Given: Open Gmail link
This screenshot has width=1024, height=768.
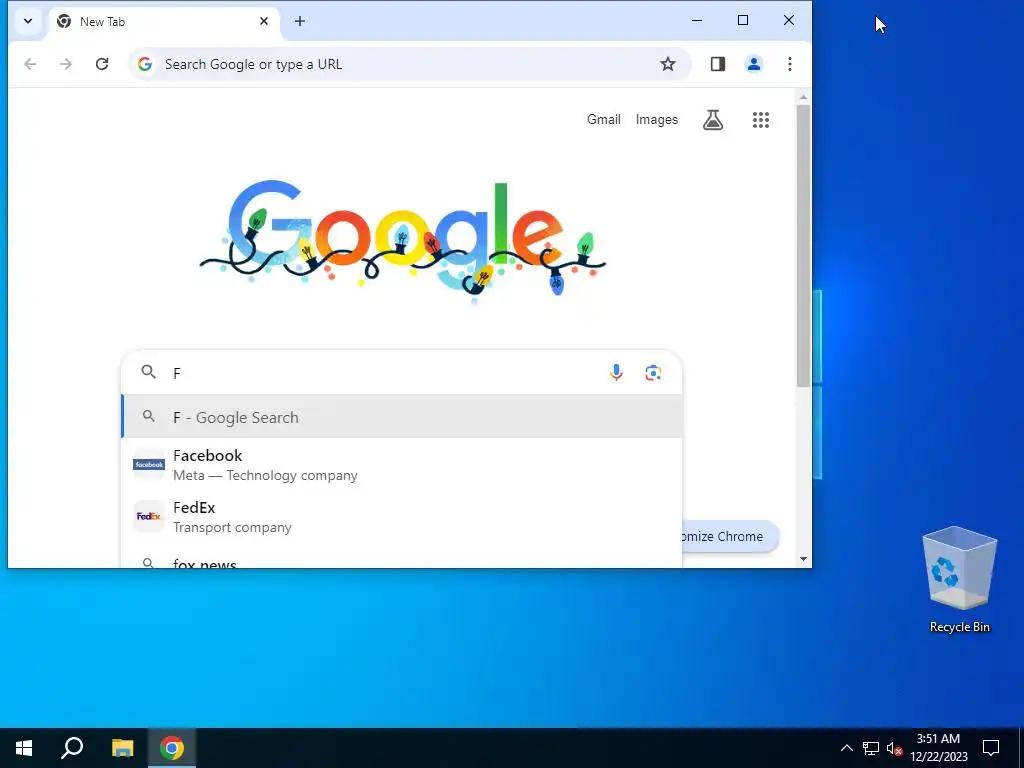Looking at the screenshot, I should [603, 120].
